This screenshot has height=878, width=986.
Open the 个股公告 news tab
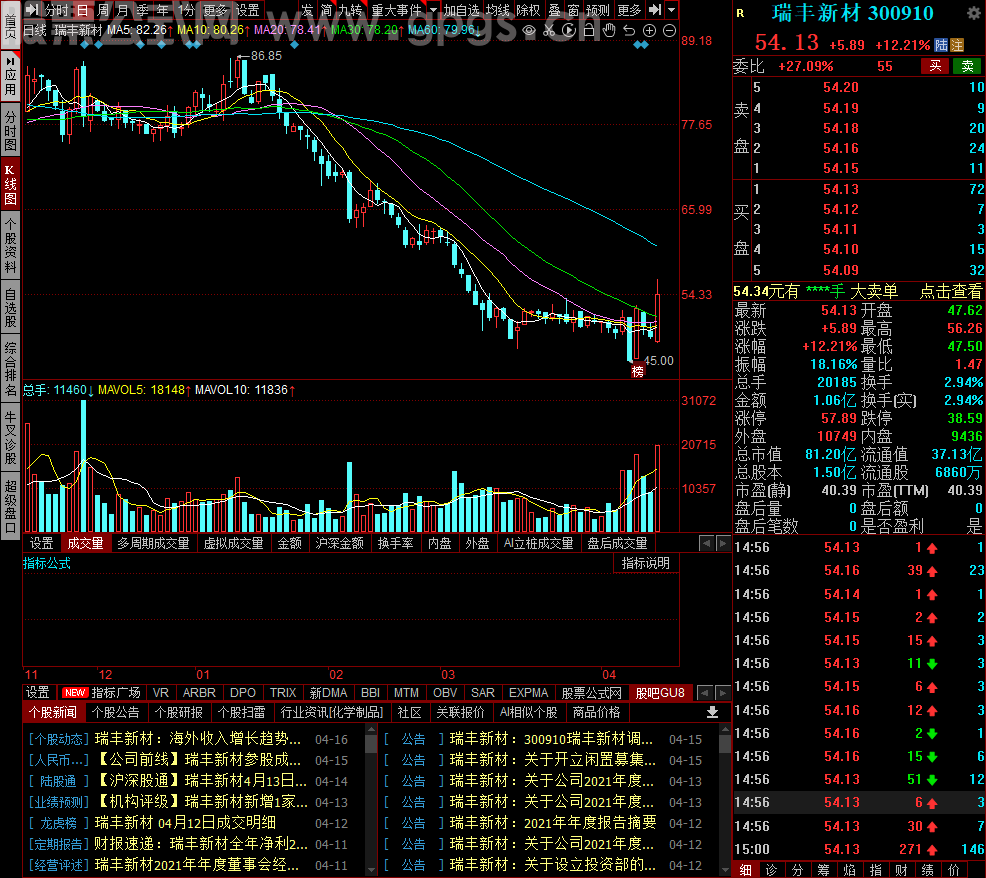116,712
